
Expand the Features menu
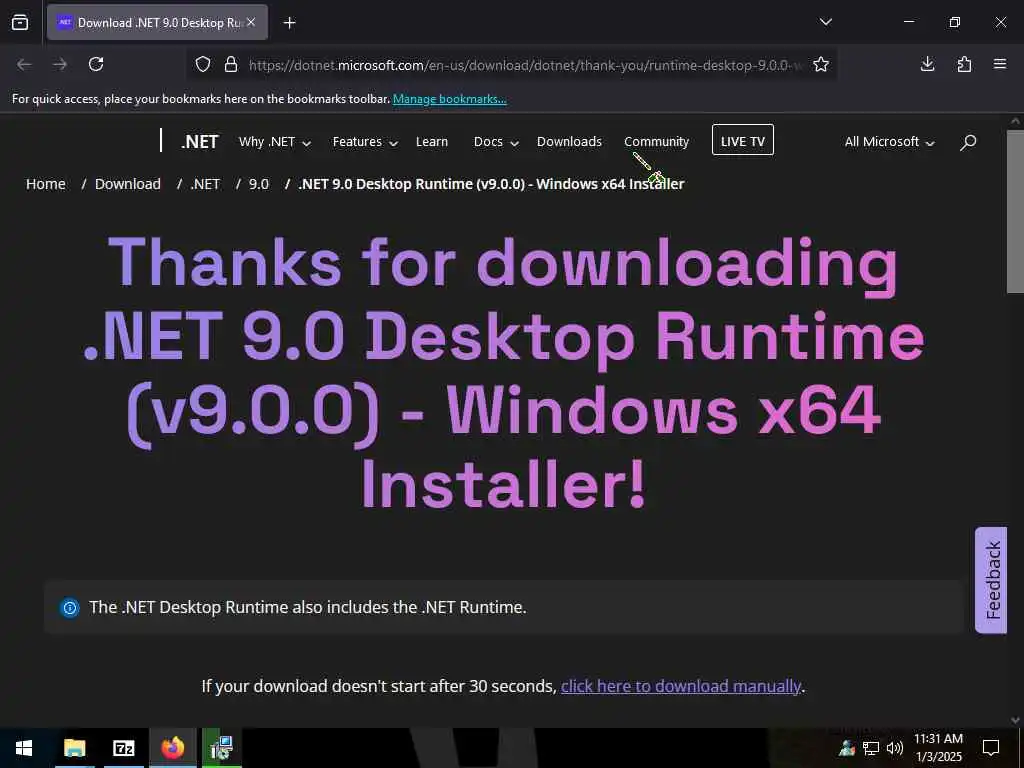(x=365, y=142)
